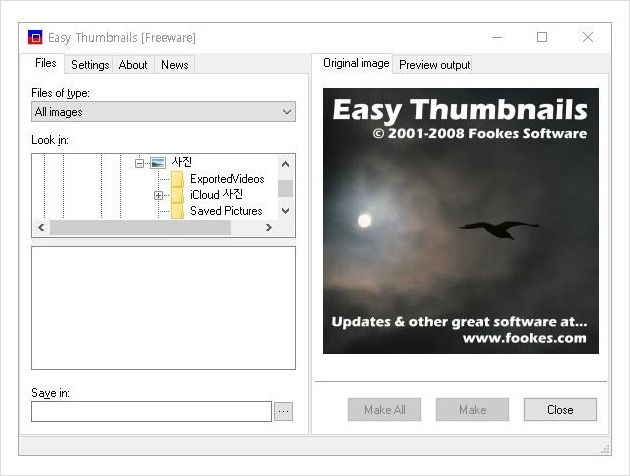Screen dimensions: 630x476
Task: Click folder tree scroll down arrow
Action: point(286,211)
